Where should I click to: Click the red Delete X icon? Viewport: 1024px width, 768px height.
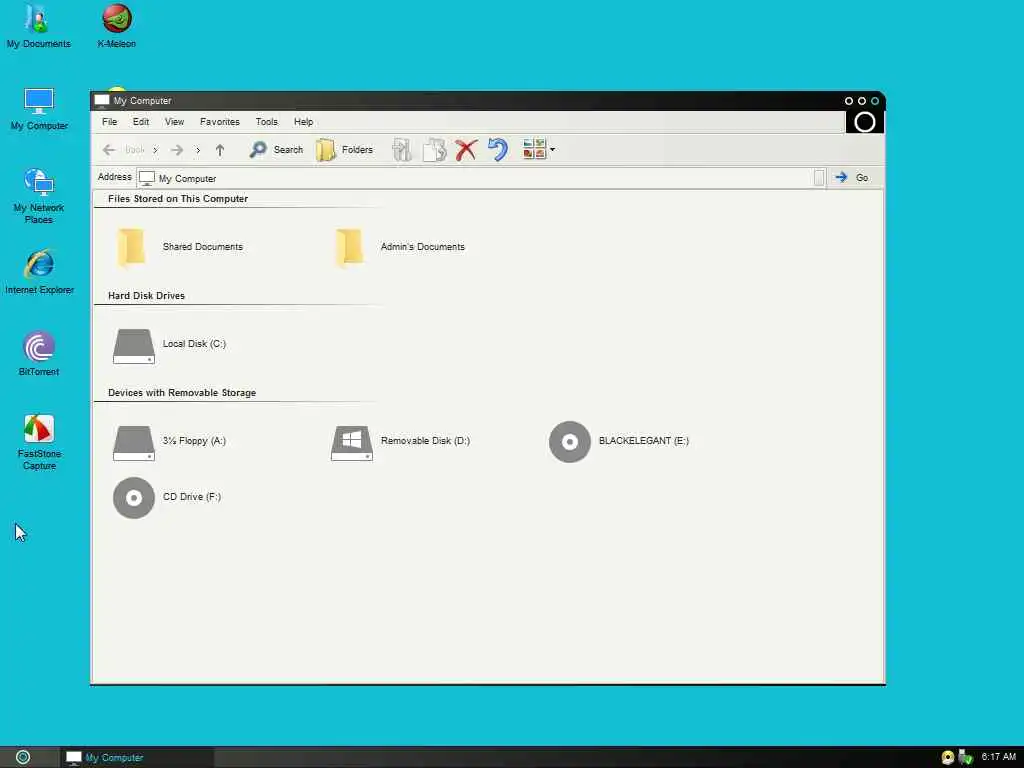tap(466, 150)
